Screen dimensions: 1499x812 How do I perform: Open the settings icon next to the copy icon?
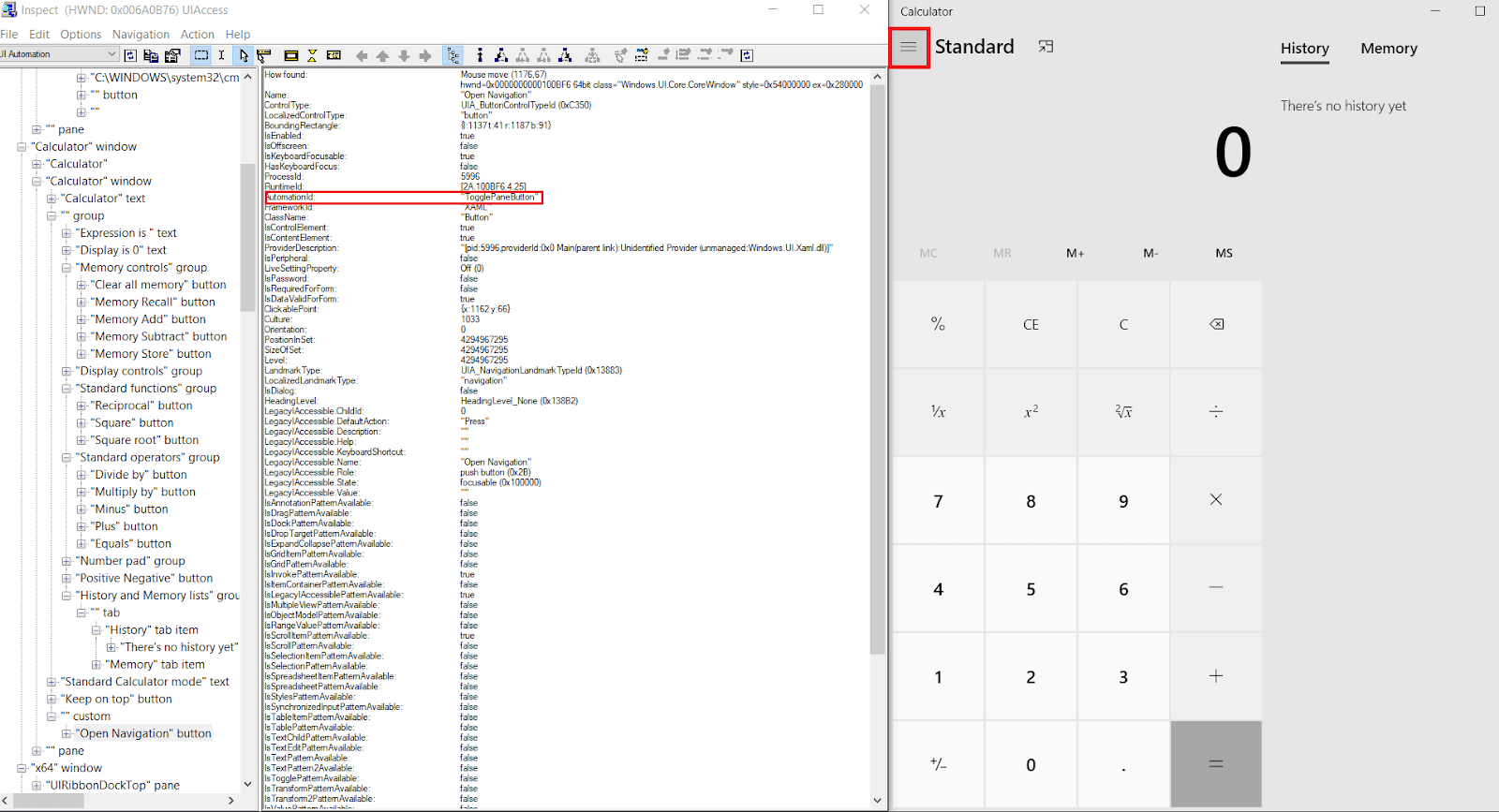(x=172, y=55)
